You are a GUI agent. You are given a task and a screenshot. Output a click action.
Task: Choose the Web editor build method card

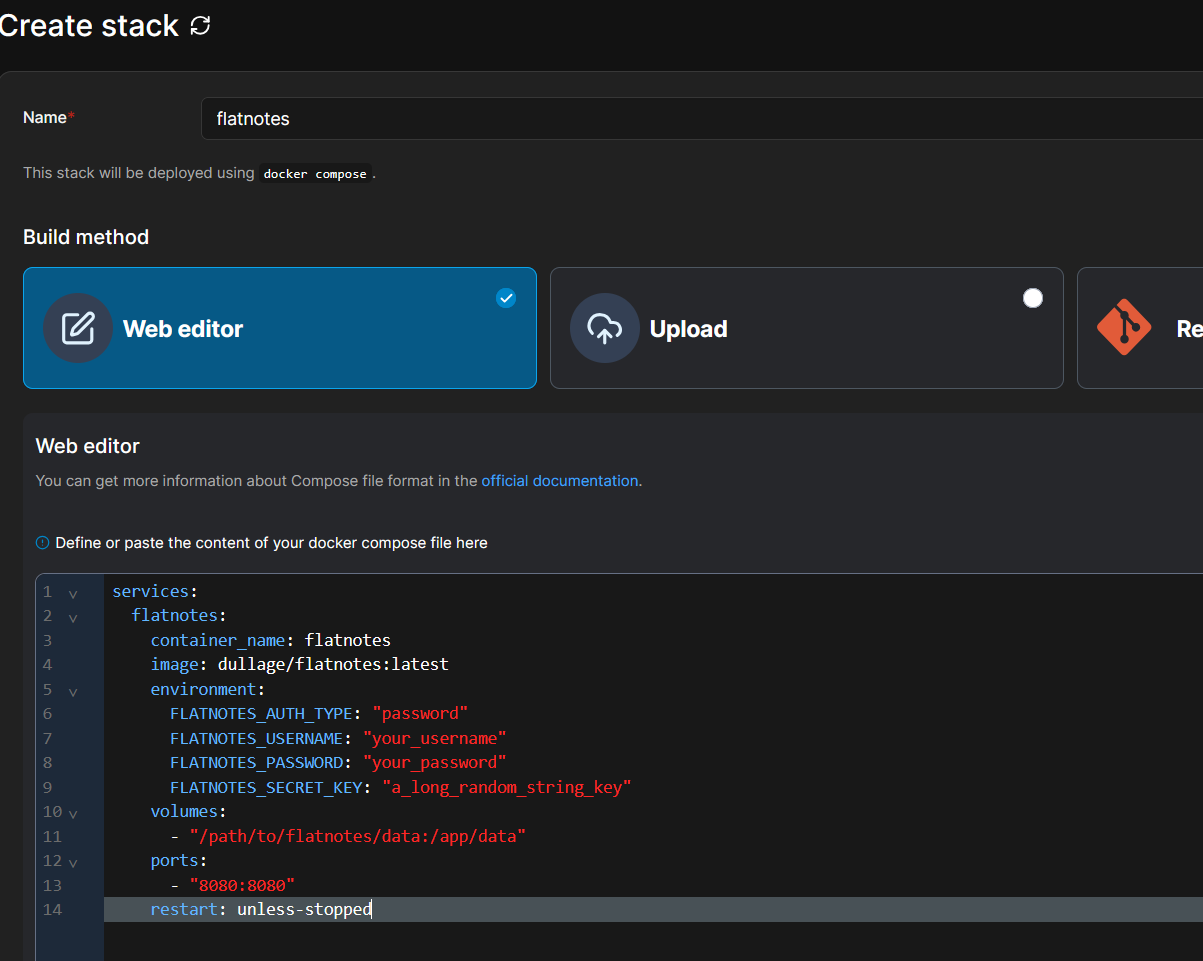click(280, 328)
